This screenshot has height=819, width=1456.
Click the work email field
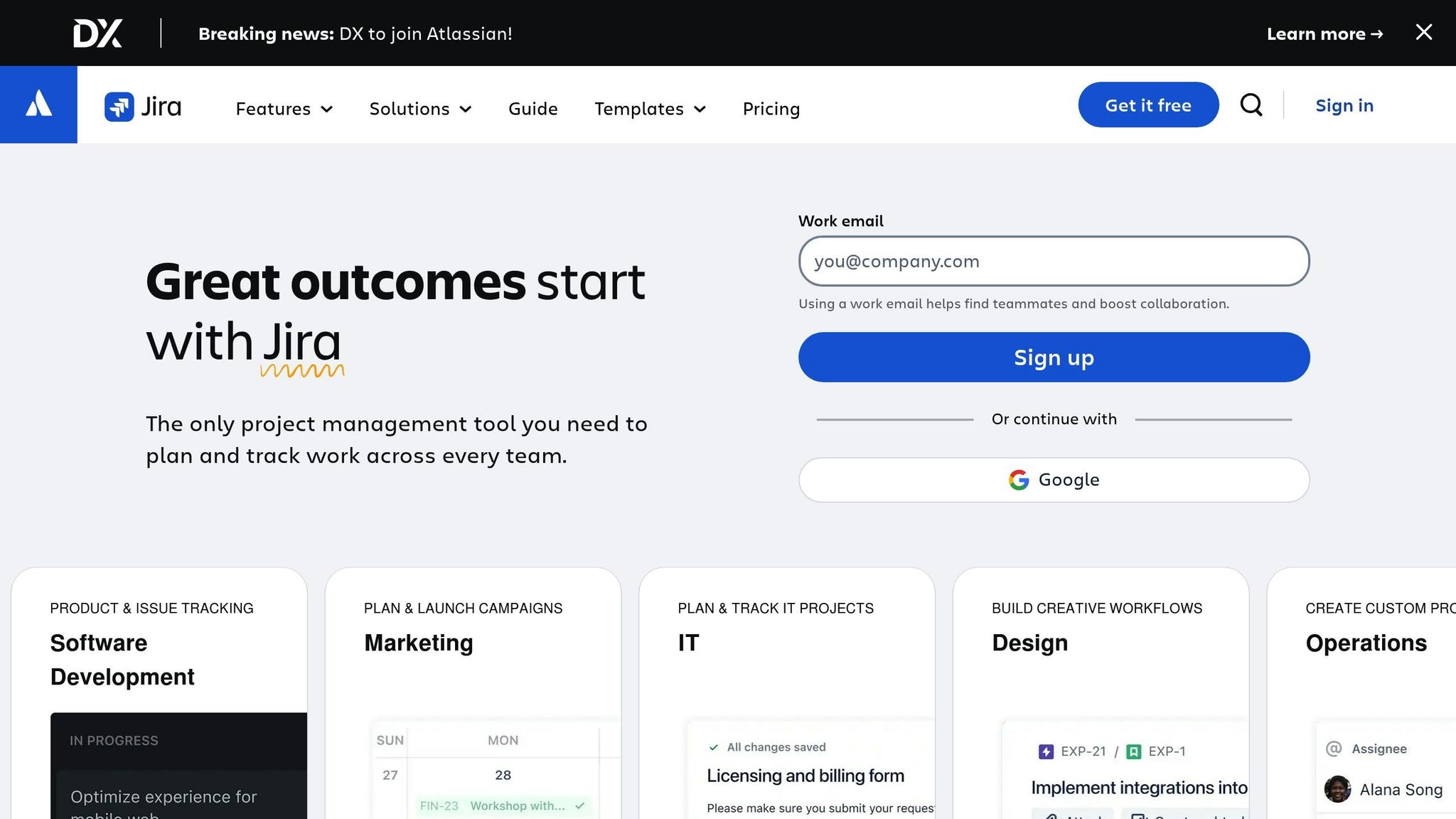click(1054, 262)
